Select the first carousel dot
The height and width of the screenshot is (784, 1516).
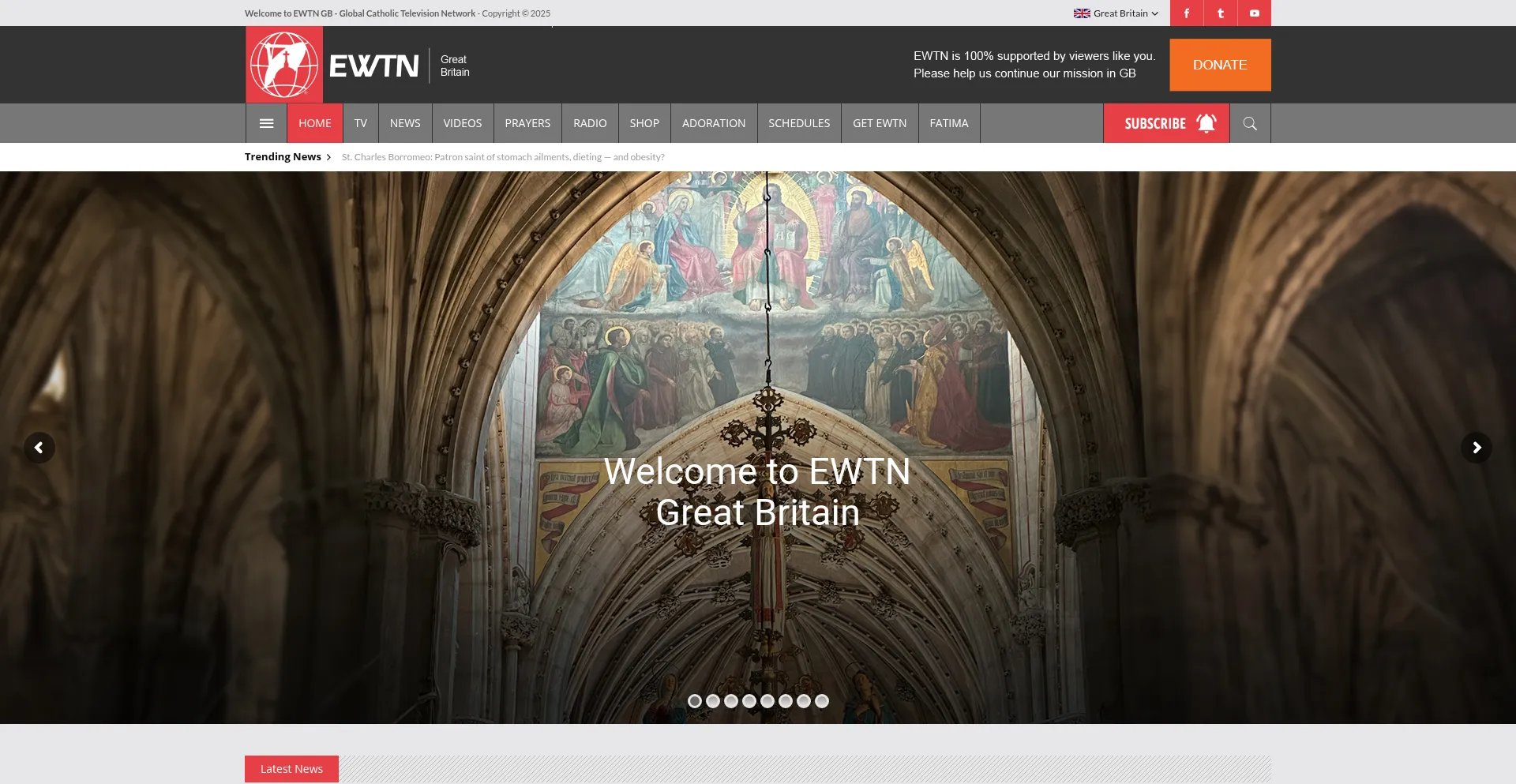(x=695, y=701)
